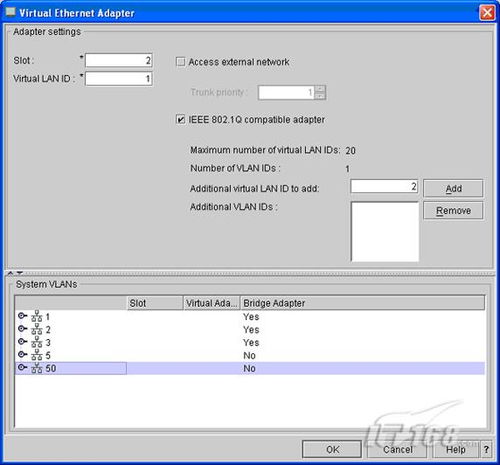The width and height of the screenshot is (500, 465).
Task: Expand the VLAN 3 tree node
Action: coord(22,341)
